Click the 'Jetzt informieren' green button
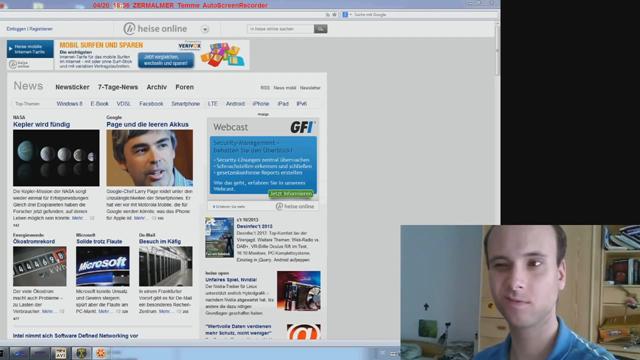The image size is (640, 360). coord(291,193)
